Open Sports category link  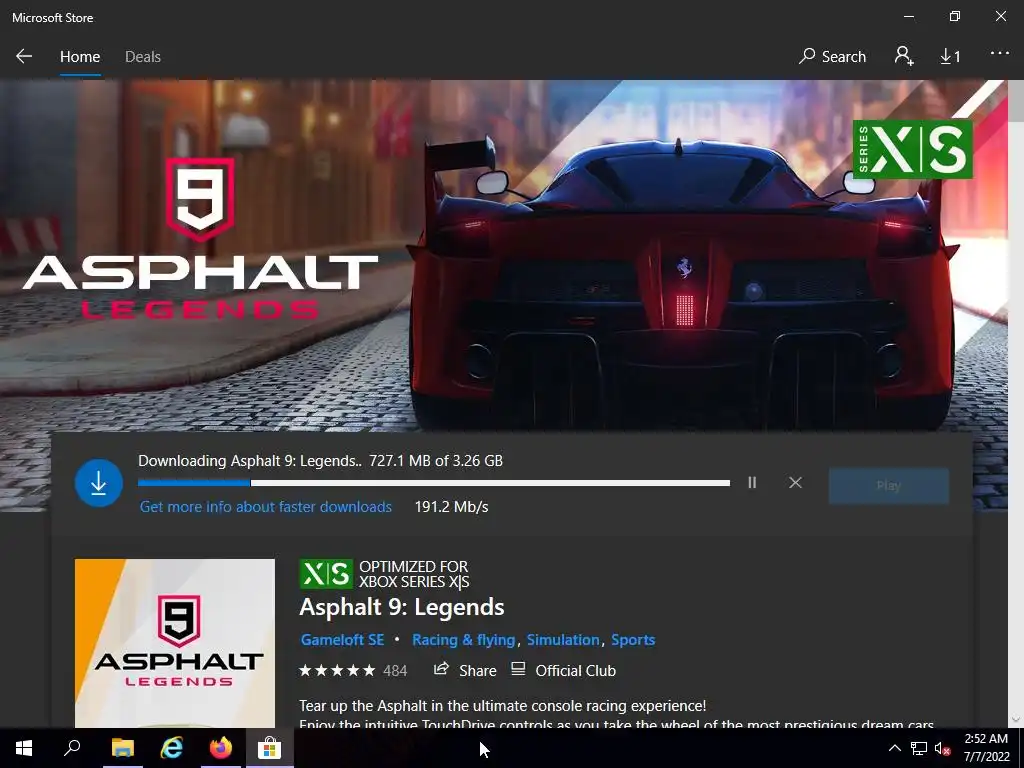[x=633, y=640]
